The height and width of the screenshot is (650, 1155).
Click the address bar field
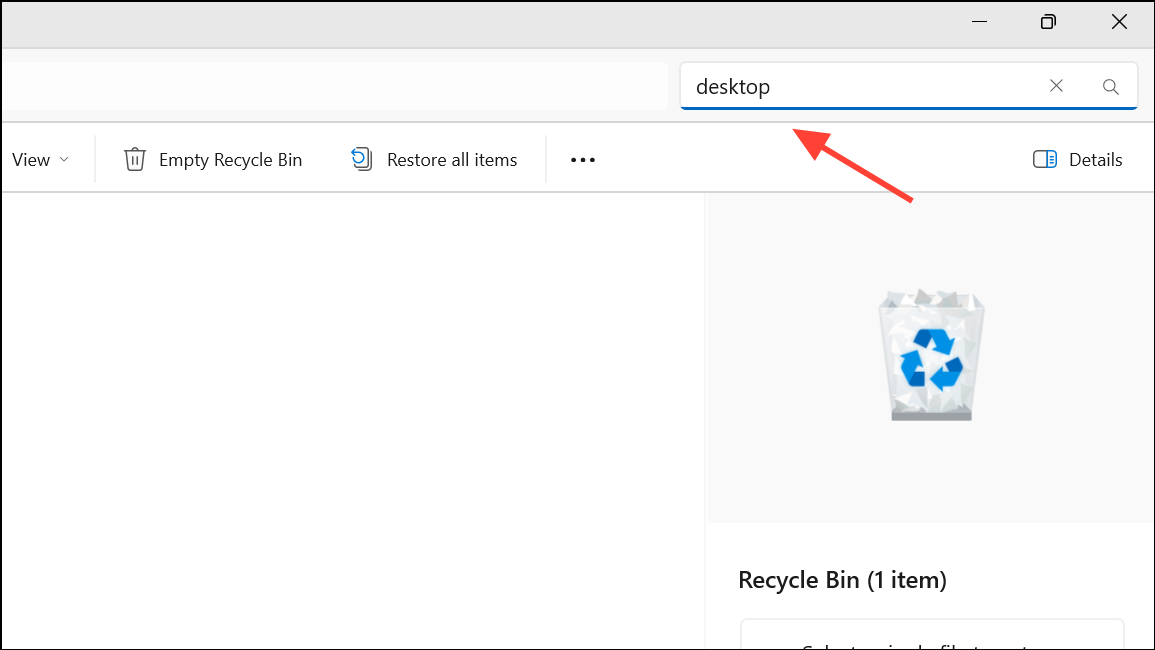coord(334,86)
